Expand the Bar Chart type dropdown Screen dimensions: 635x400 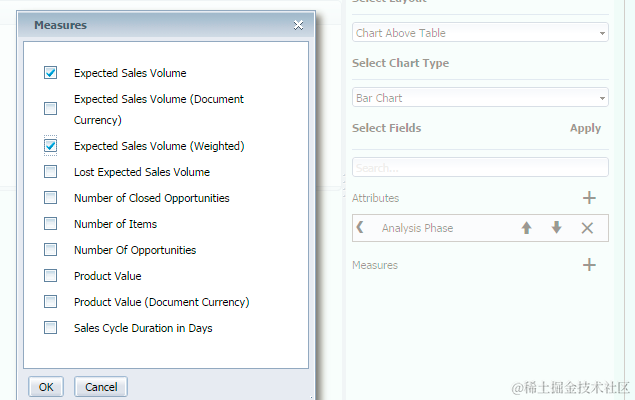click(480, 98)
